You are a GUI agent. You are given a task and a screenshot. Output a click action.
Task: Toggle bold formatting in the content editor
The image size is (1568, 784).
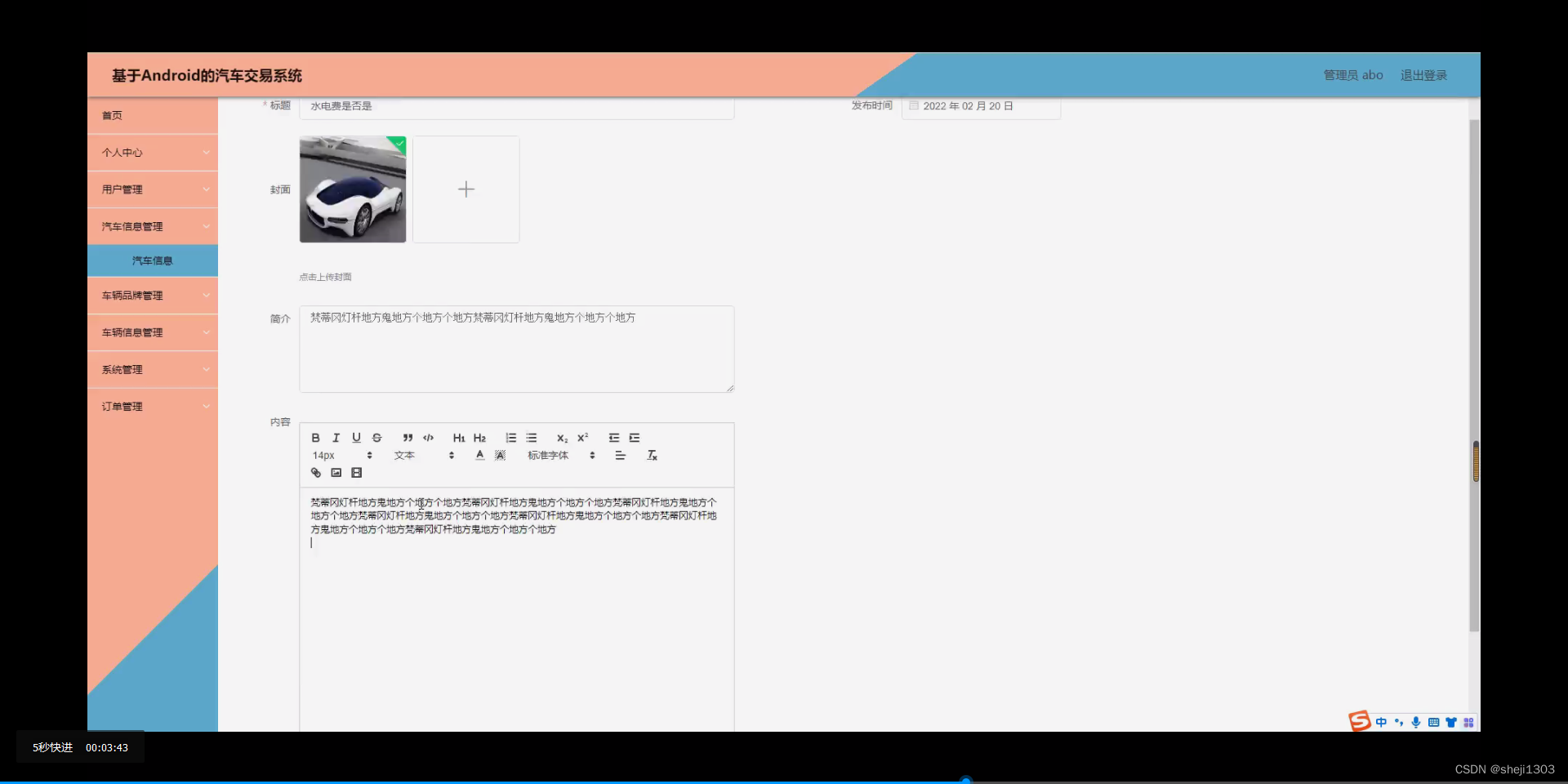point(315,438)
